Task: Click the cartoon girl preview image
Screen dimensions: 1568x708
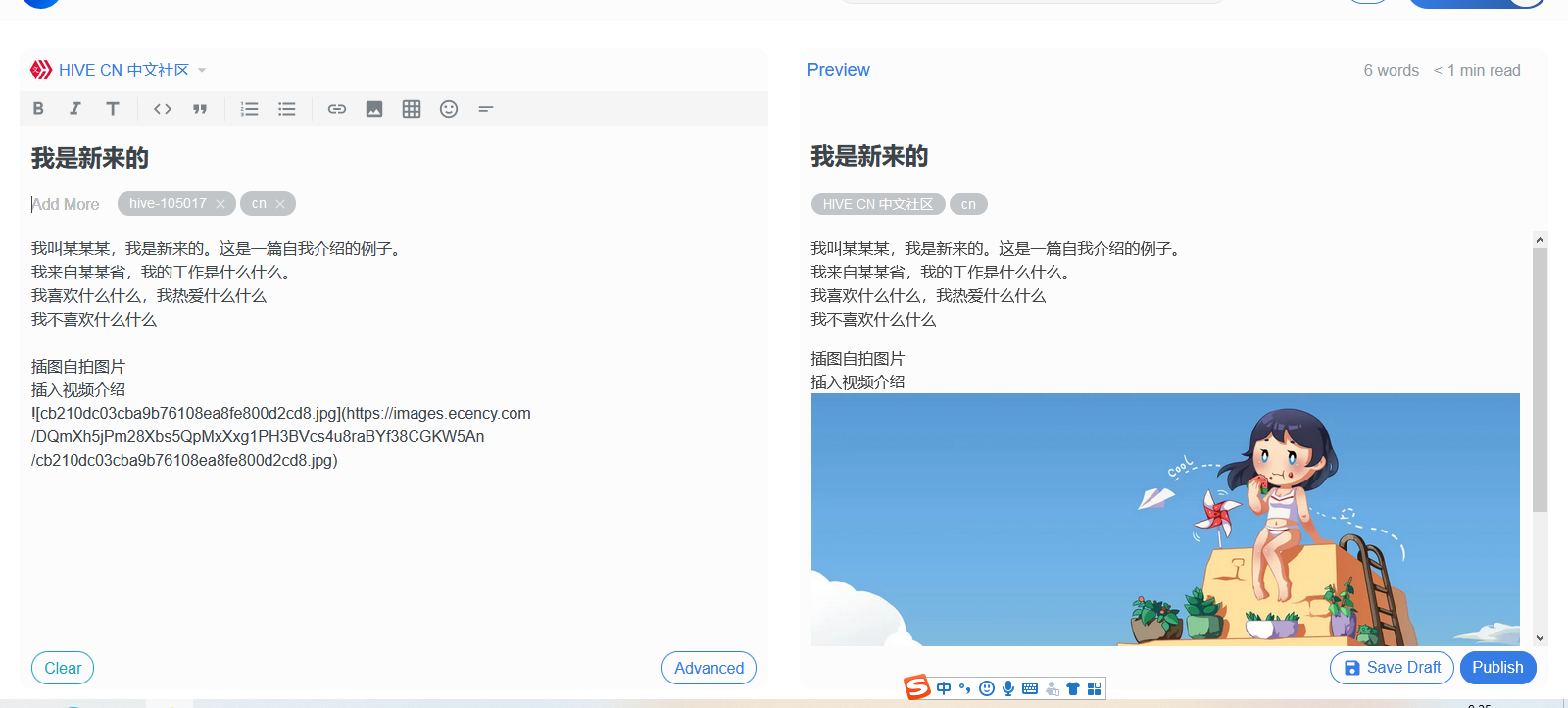Action: (x=1165, y=520)
